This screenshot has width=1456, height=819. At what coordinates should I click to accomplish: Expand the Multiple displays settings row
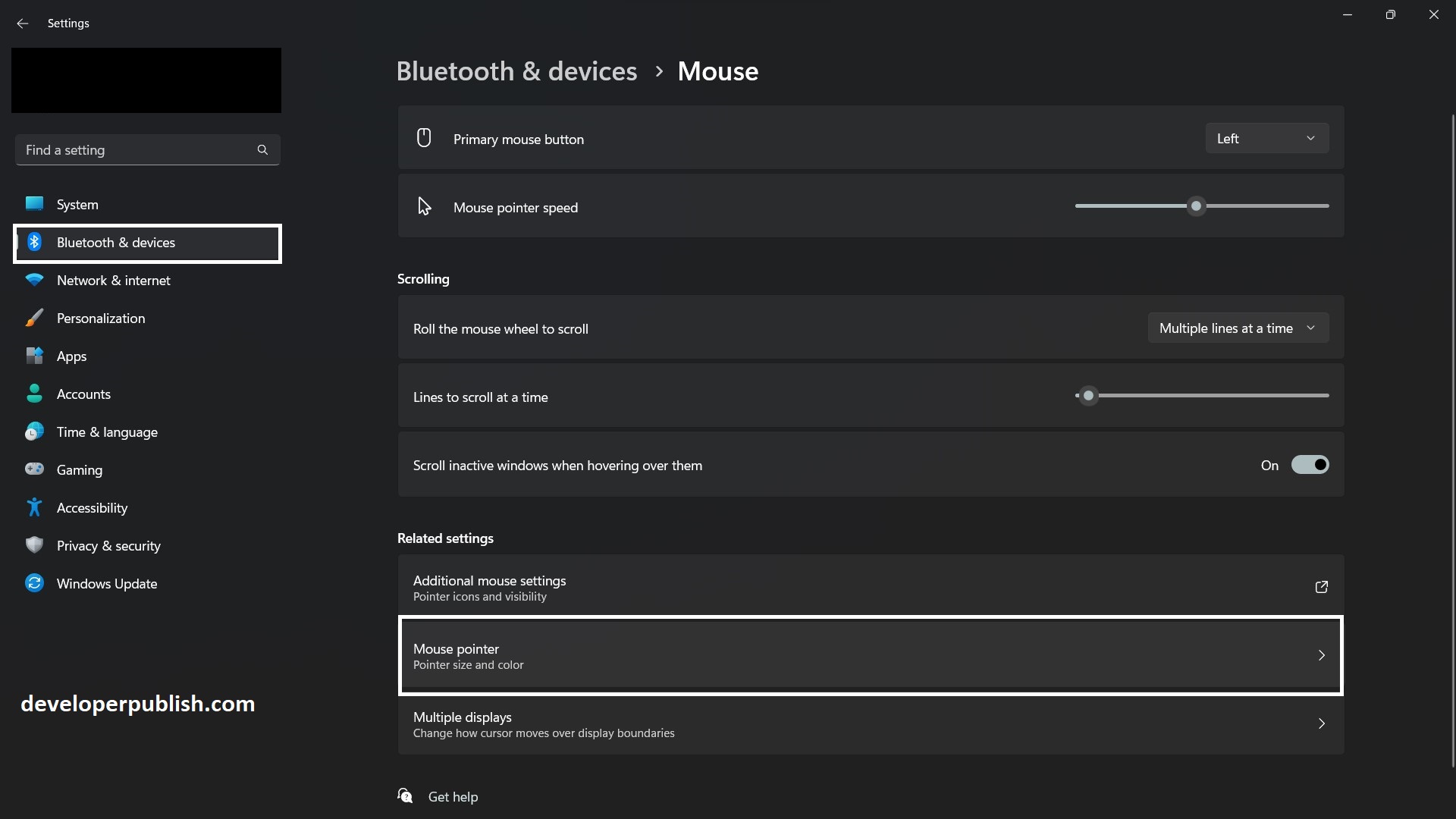tap(868, 724)
